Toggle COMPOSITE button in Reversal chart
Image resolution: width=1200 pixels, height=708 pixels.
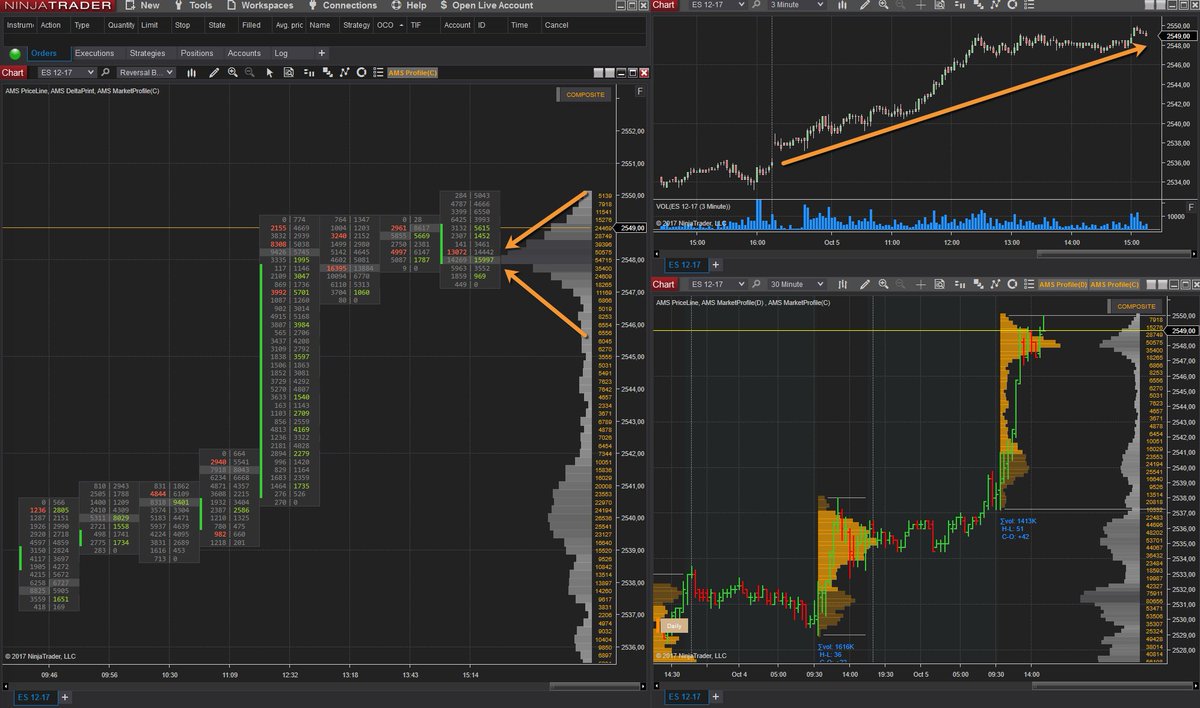coord(584,94)
